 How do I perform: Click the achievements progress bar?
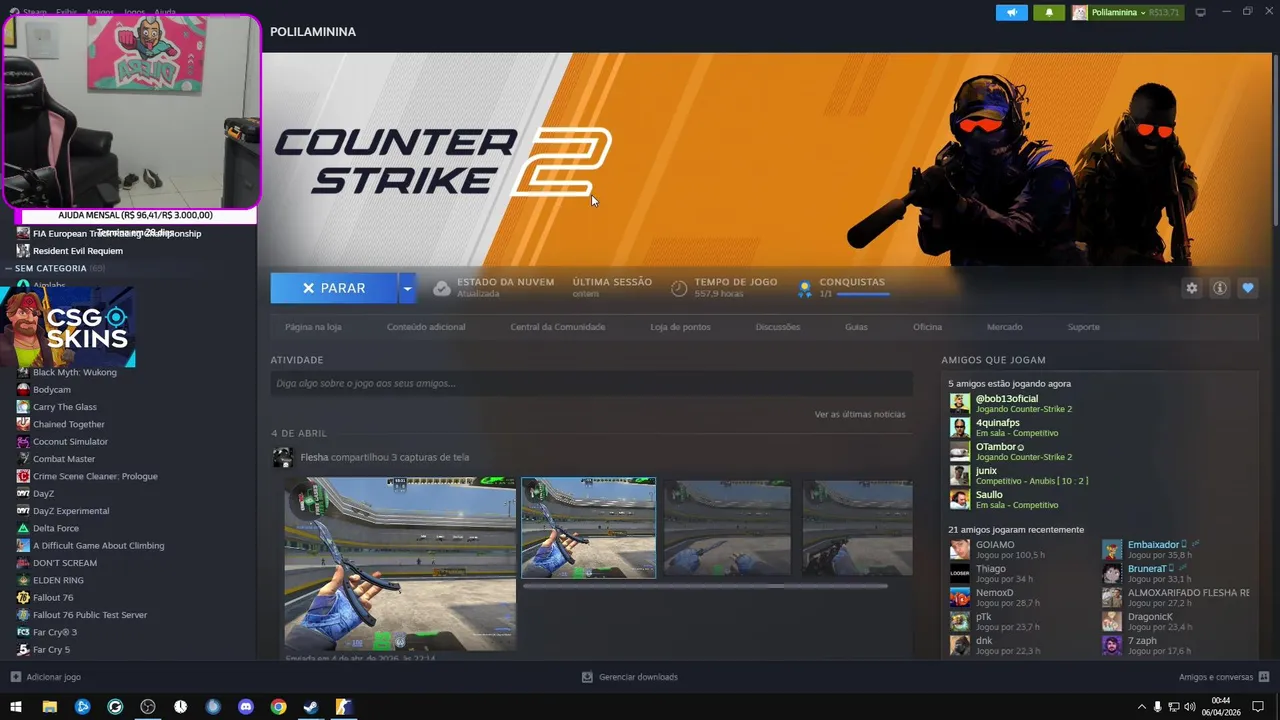(863, 294)
